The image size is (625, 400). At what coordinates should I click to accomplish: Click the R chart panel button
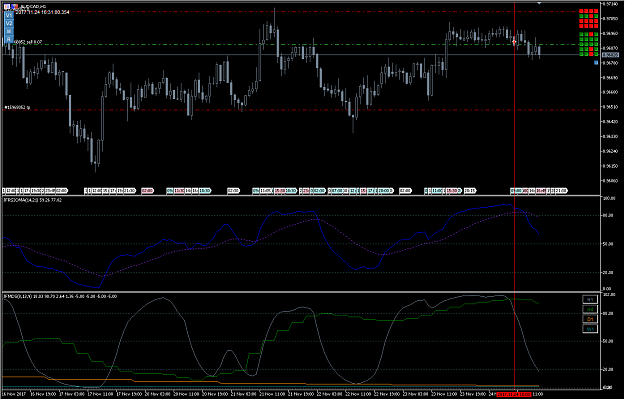click(9, 39)
